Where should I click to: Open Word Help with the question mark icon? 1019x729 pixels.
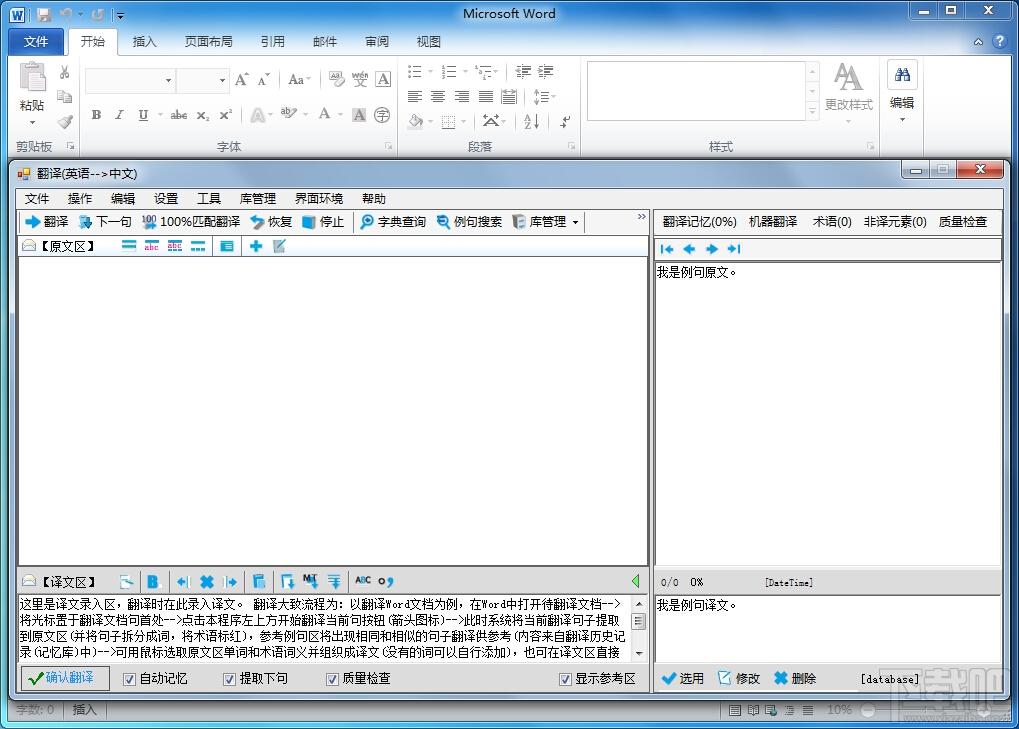pyautogui.click(x=999, y=42)
